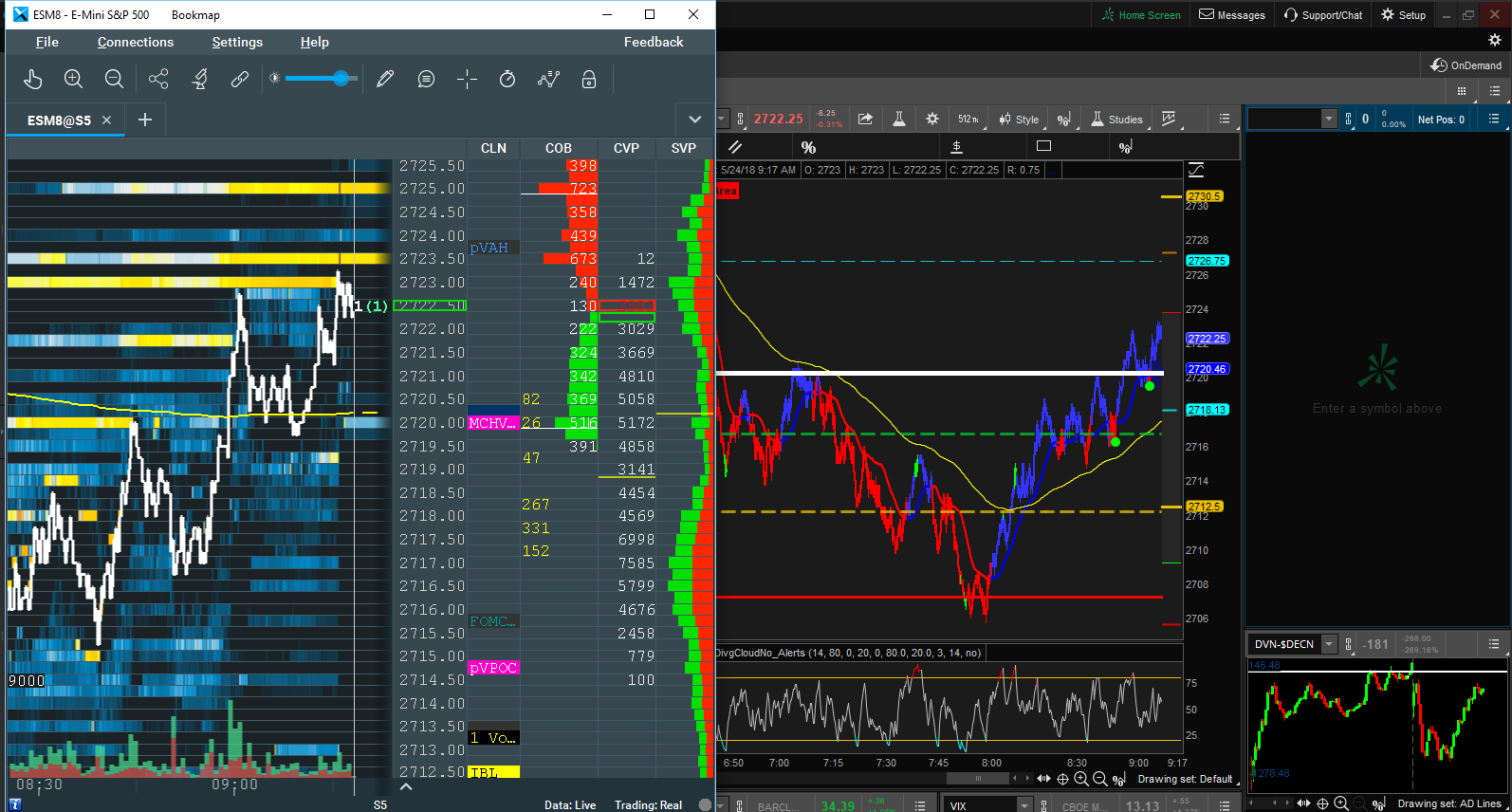The image size is (1512, 812).
Task: Click the chain link icon in Bookmap toolbar
Action: click(x=240, y=79)
